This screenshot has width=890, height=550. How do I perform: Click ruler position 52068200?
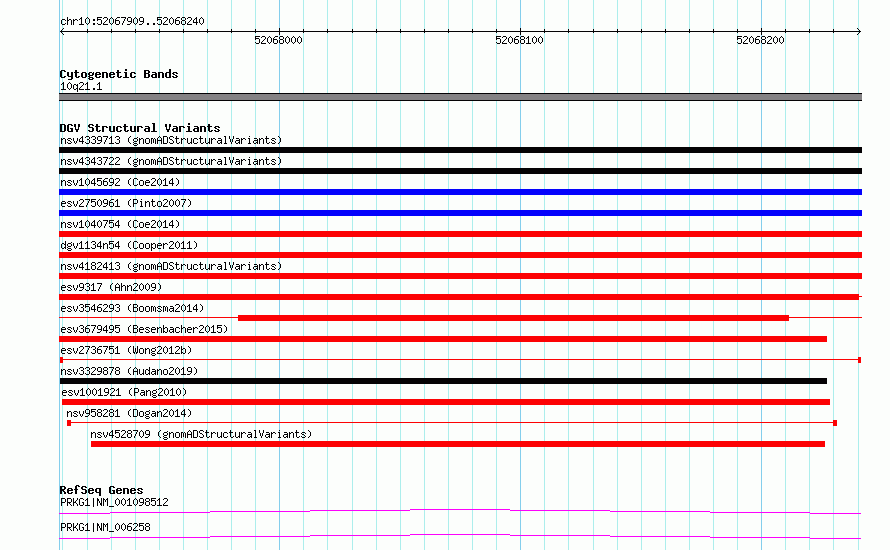tap(760, 40)
